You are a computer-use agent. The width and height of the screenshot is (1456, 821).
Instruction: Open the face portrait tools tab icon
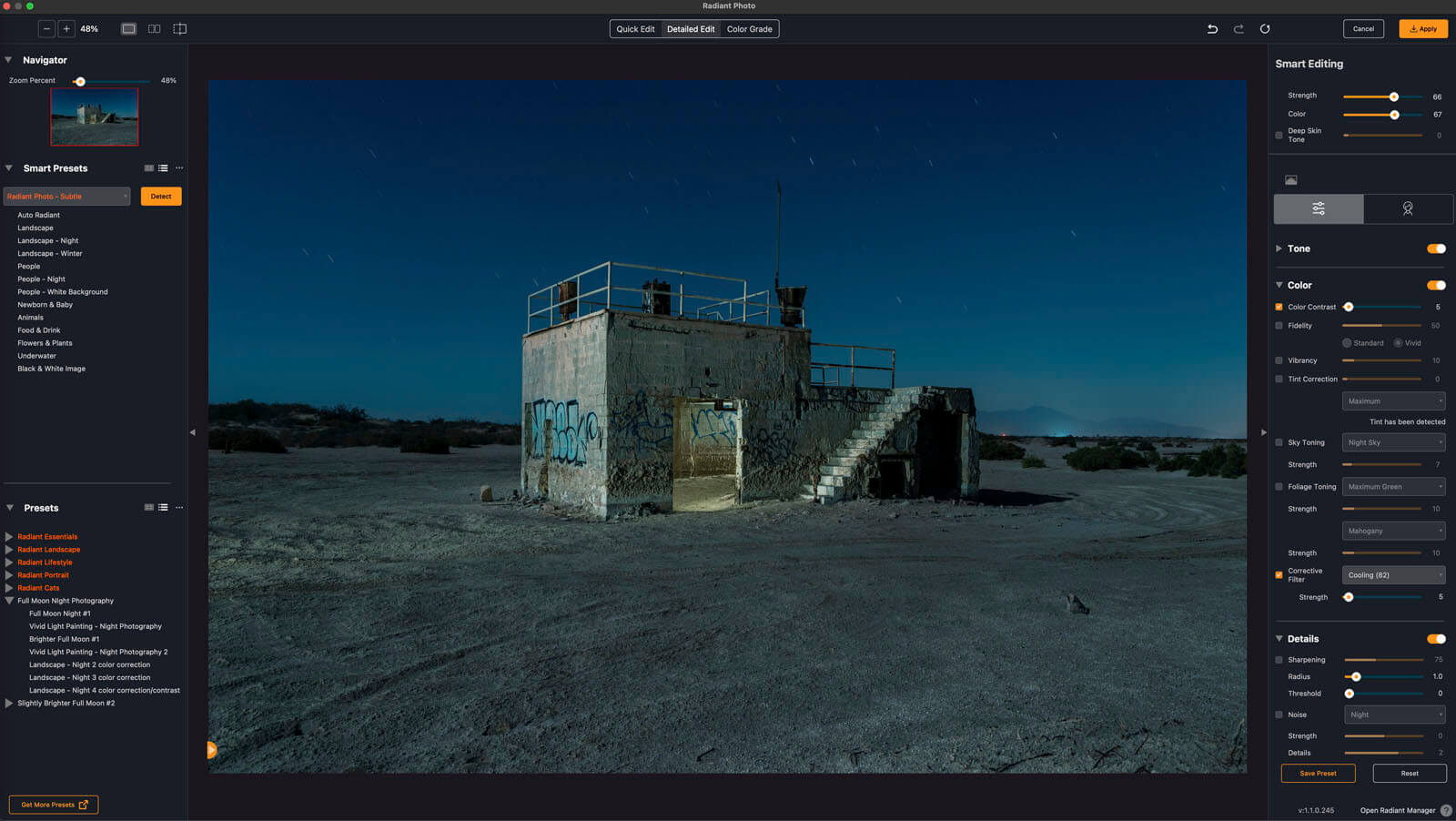(1408, 208)
